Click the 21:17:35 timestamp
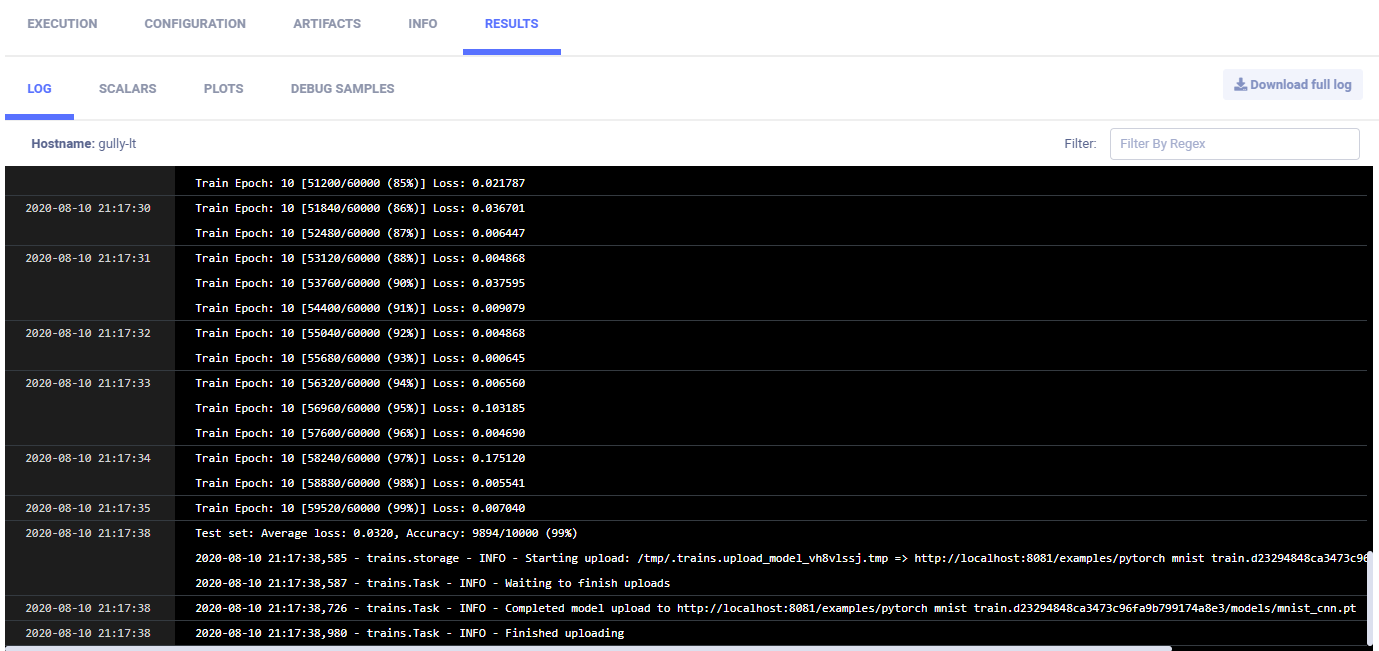The height and width of the screenshot is (651, 1379). coord(88,508)
